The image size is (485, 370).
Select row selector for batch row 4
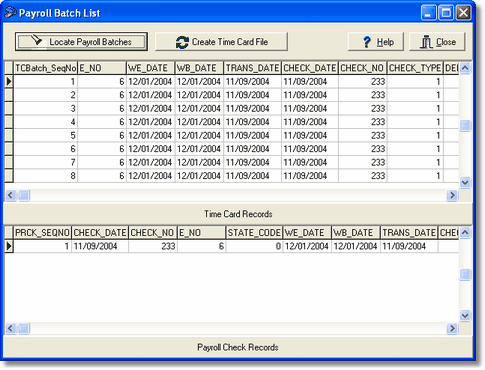click(x=9, y=122)
